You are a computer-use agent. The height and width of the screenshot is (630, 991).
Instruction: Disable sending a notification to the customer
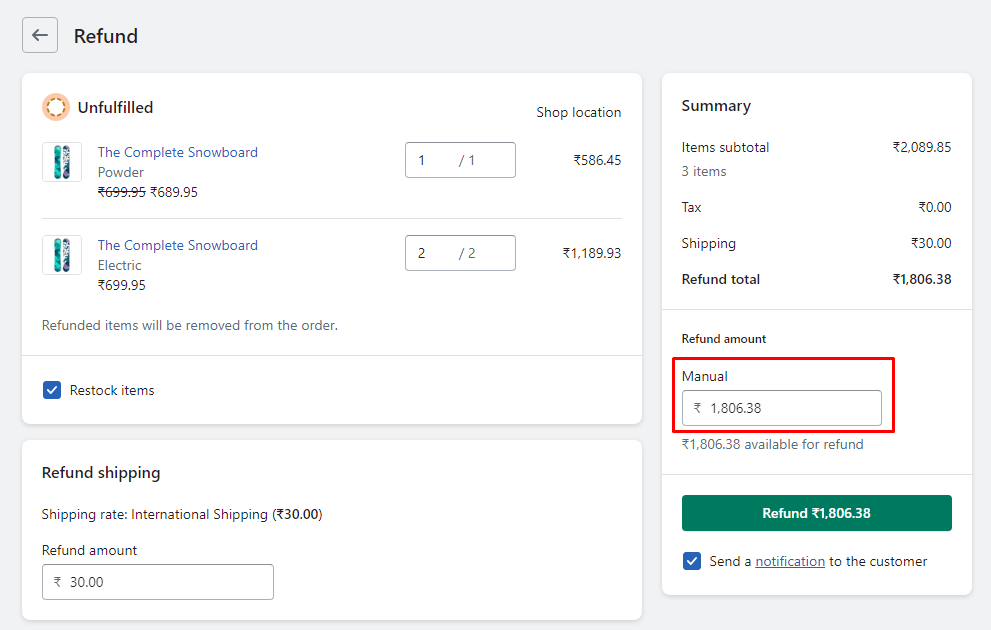click(x=691, y=561)
